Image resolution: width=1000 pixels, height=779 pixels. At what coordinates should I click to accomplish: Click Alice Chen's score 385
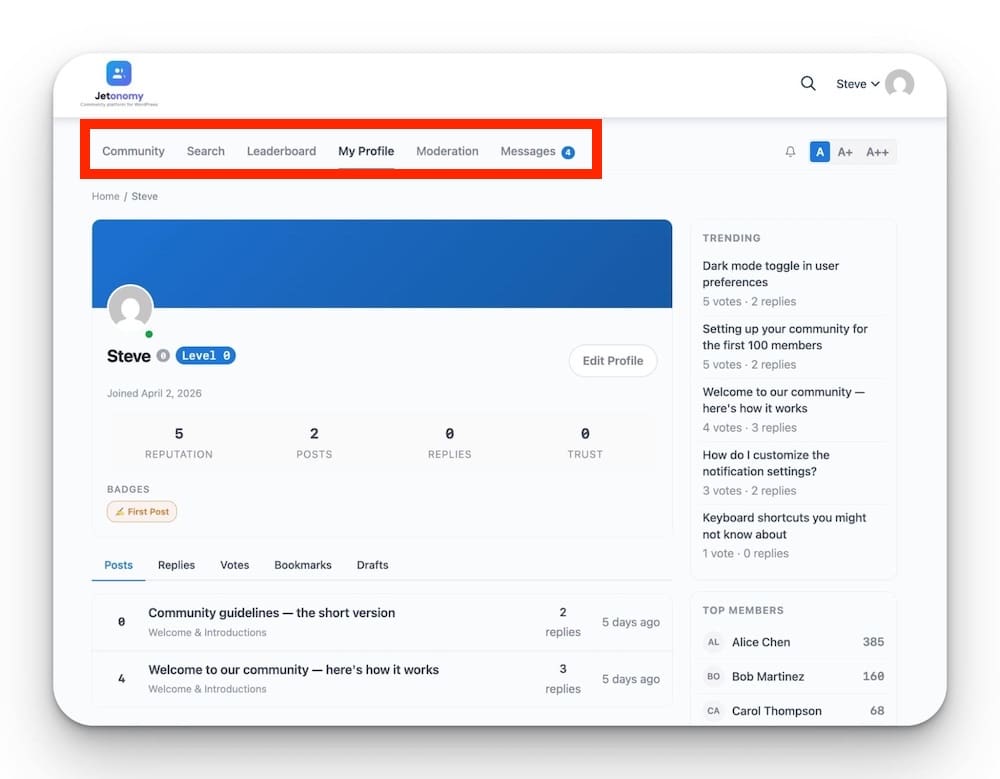[873, 642]
